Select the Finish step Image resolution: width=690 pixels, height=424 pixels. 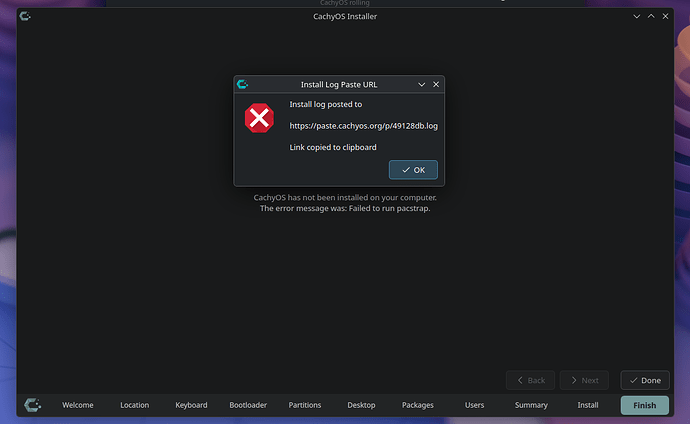(x=645, y=405)
